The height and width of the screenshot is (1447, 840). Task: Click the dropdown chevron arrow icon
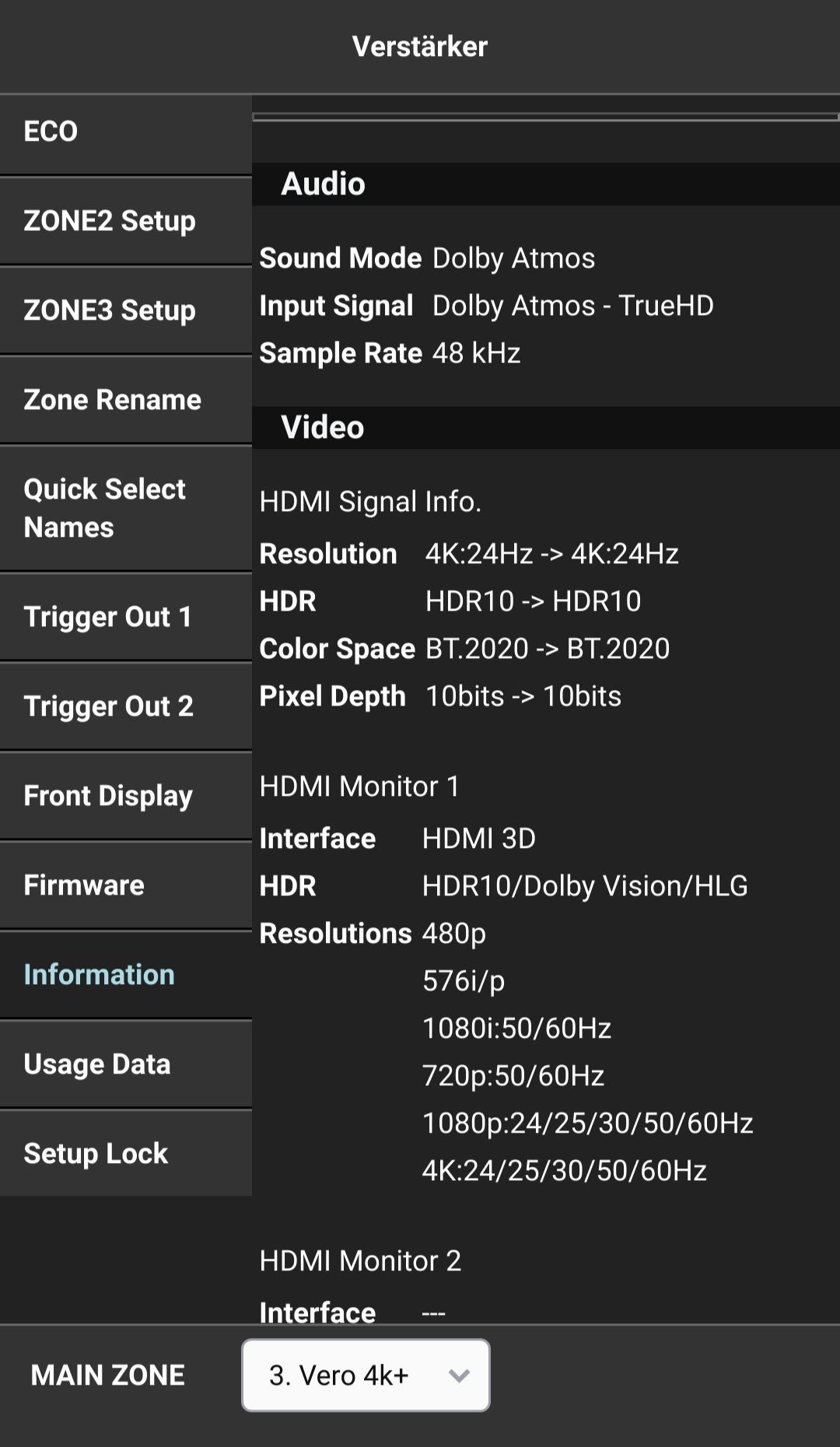point(459,1376)
